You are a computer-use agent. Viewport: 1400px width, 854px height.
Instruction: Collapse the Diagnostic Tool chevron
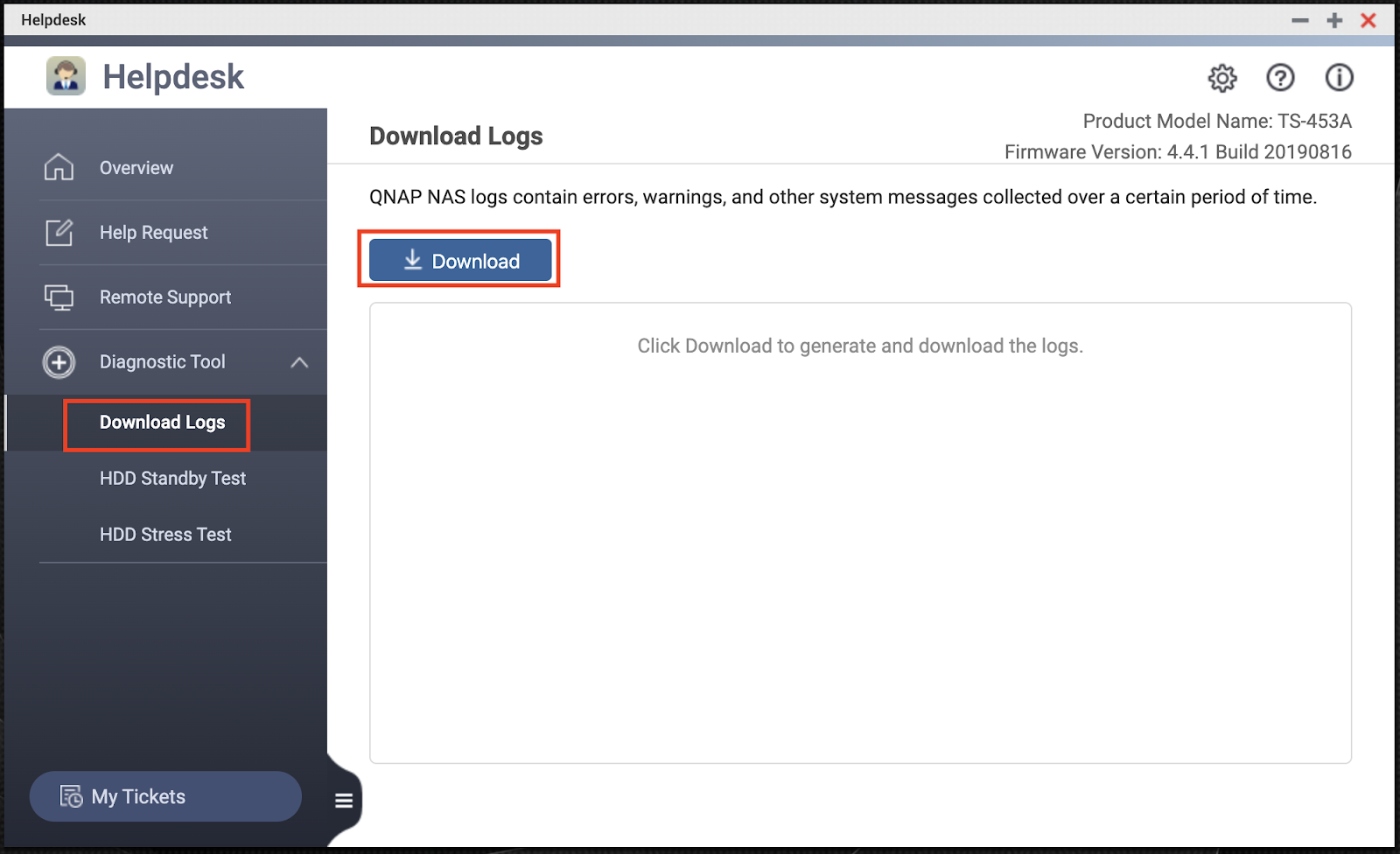pyautogui.click(x=299, y=362)
